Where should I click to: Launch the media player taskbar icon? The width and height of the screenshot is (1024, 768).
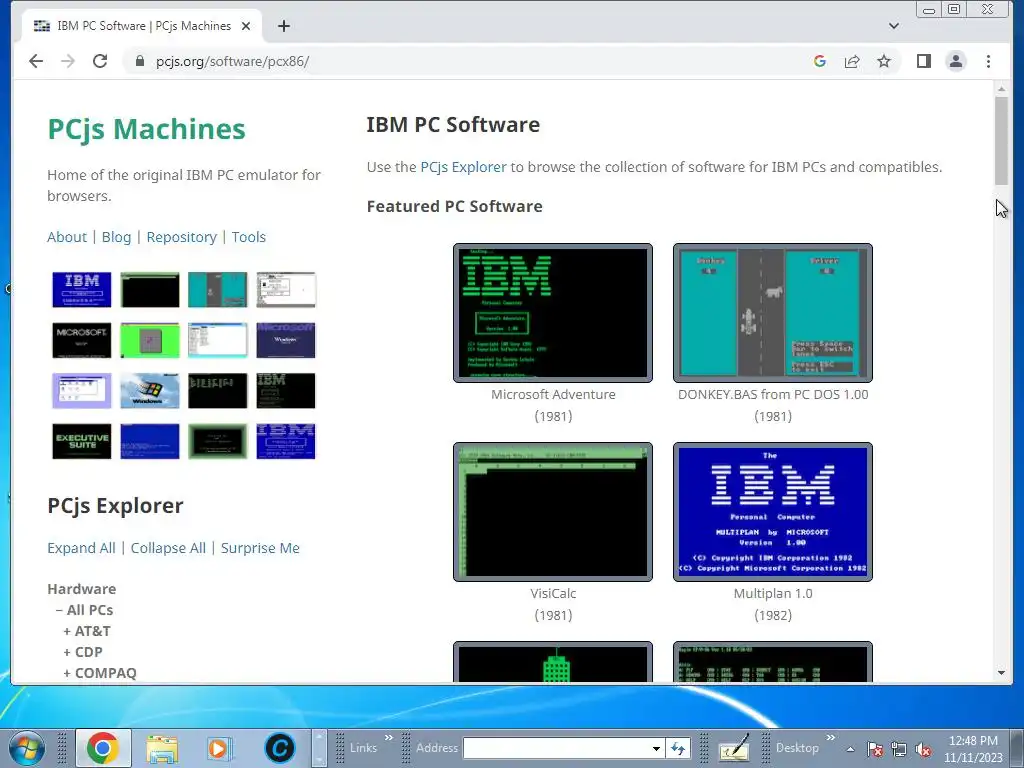click(218, 748)
